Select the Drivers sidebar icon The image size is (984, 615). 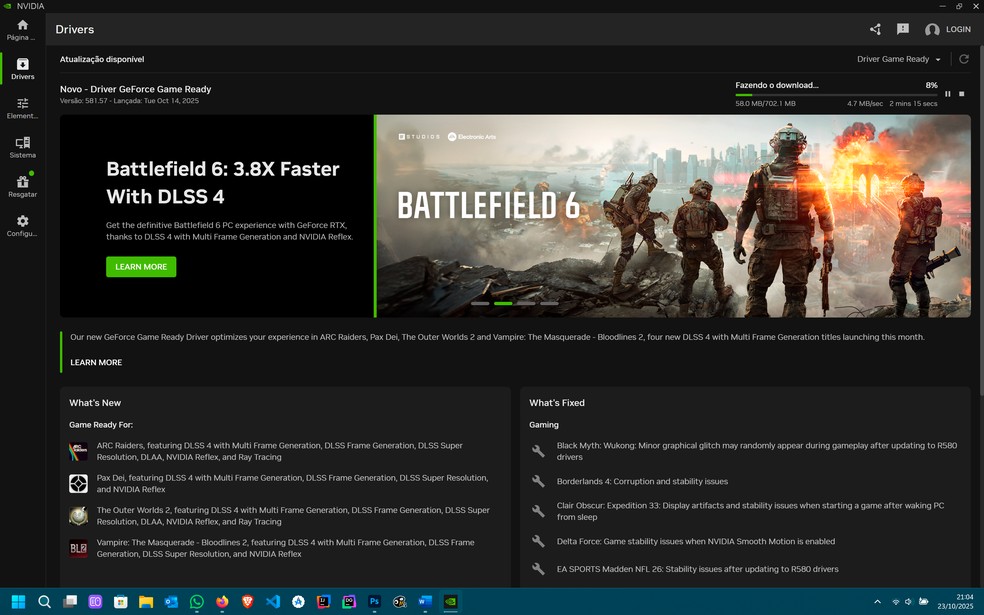click(x=22, y=69)
